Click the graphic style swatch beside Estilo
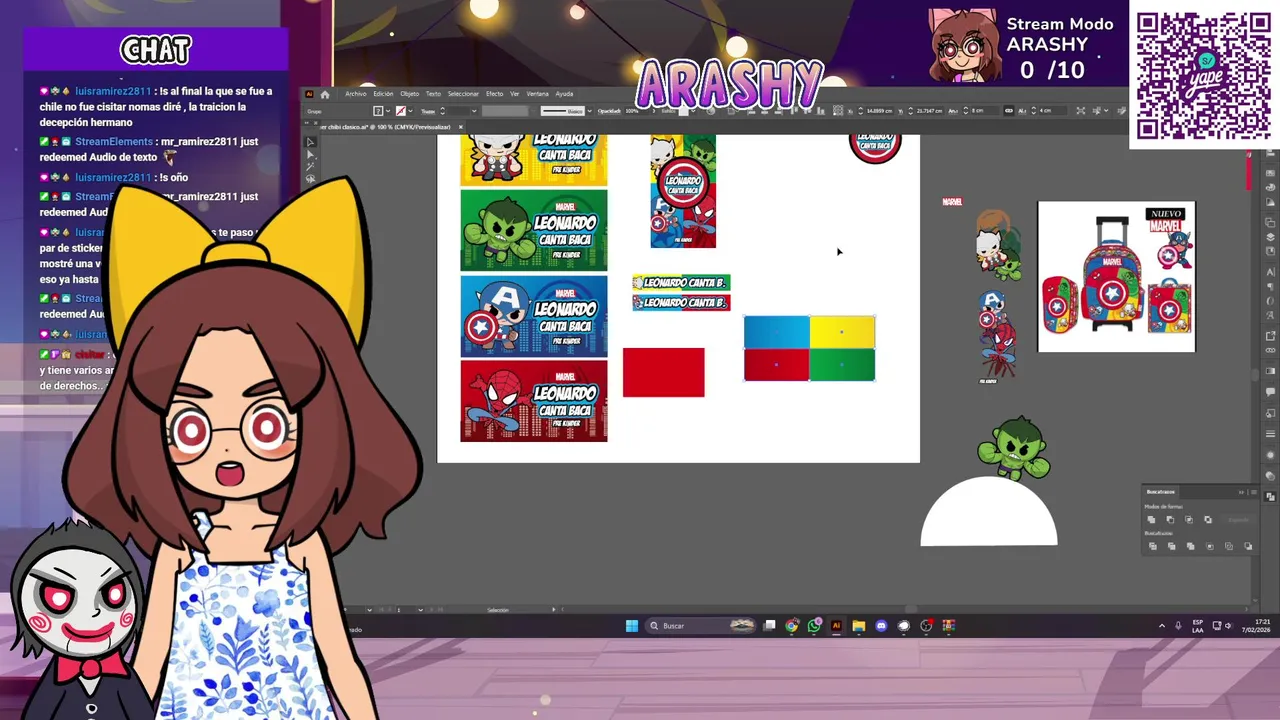The width and height of the screenshot is (1280, 720). pyautogui.click(x=684, y=111)
